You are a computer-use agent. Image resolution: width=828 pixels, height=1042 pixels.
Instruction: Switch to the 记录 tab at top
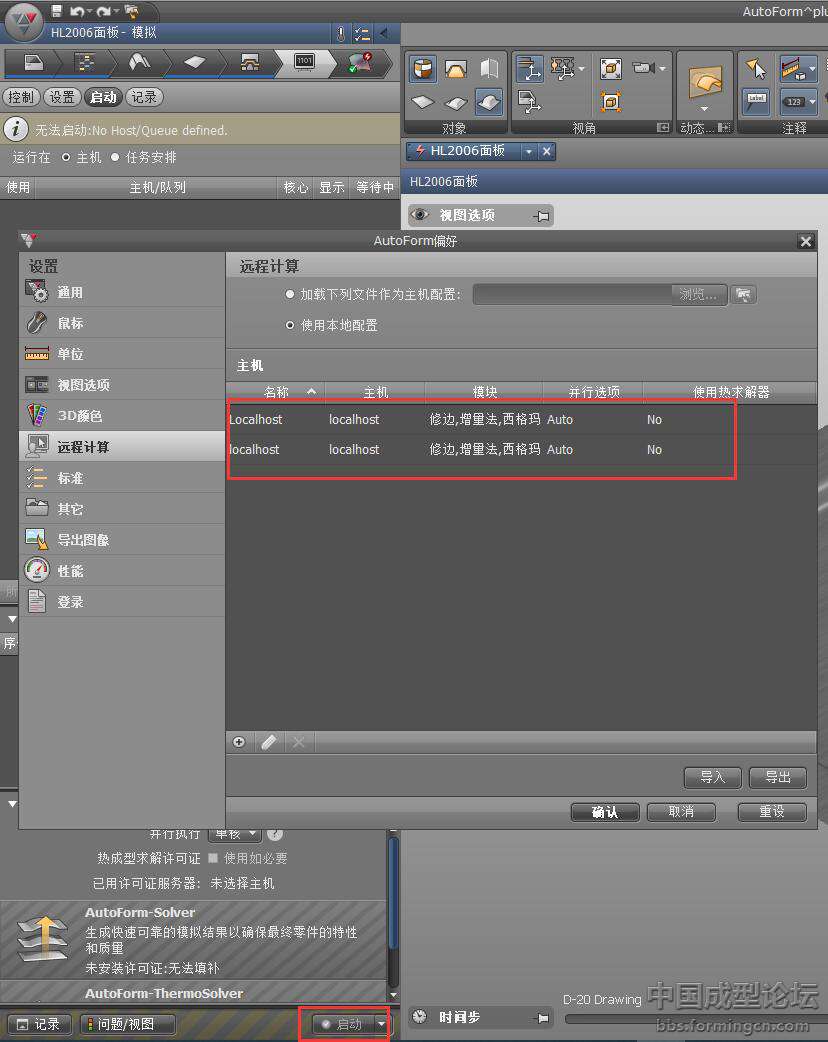point(144,97)
